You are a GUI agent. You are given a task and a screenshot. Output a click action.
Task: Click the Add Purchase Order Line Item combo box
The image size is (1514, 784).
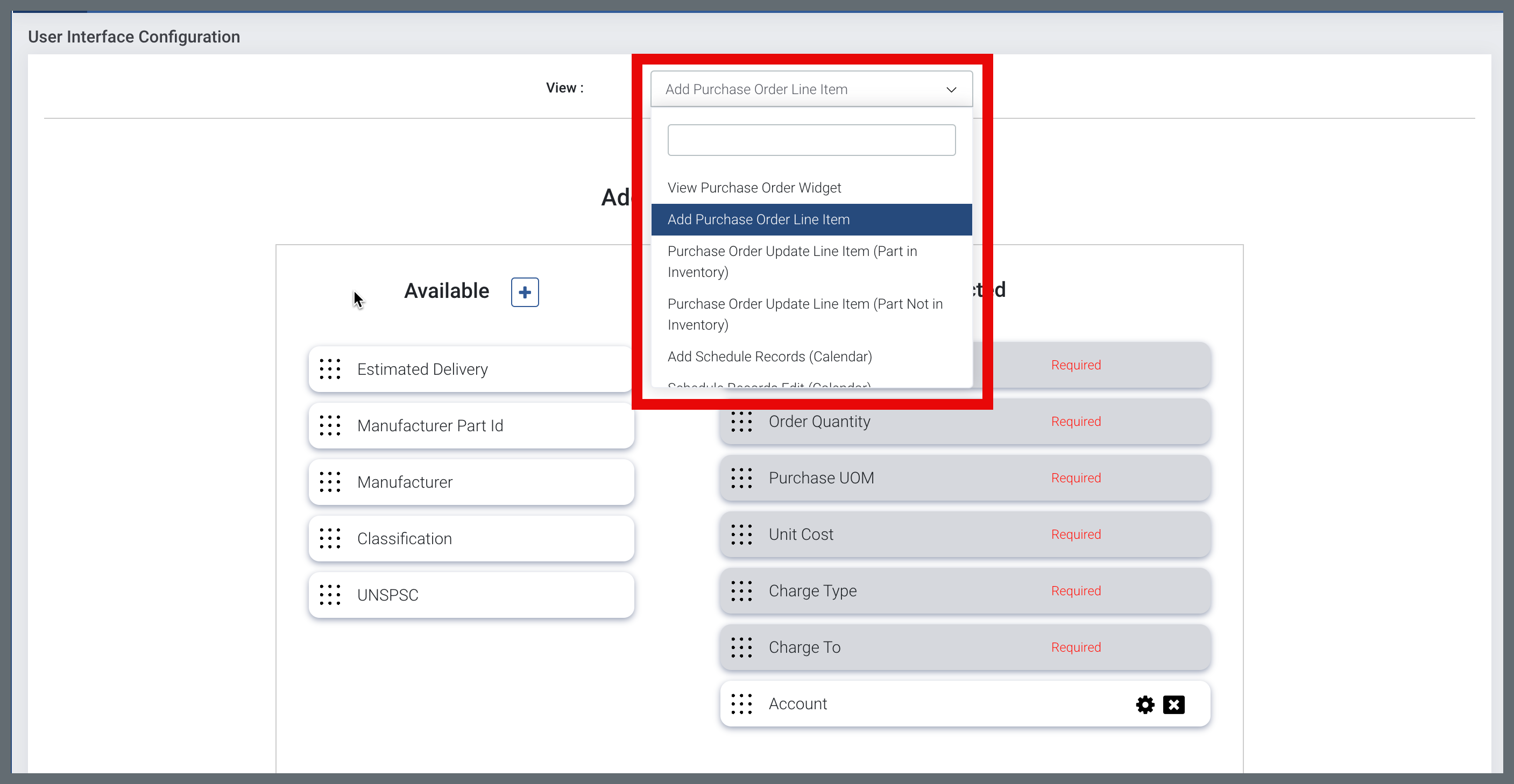point(794,89)
